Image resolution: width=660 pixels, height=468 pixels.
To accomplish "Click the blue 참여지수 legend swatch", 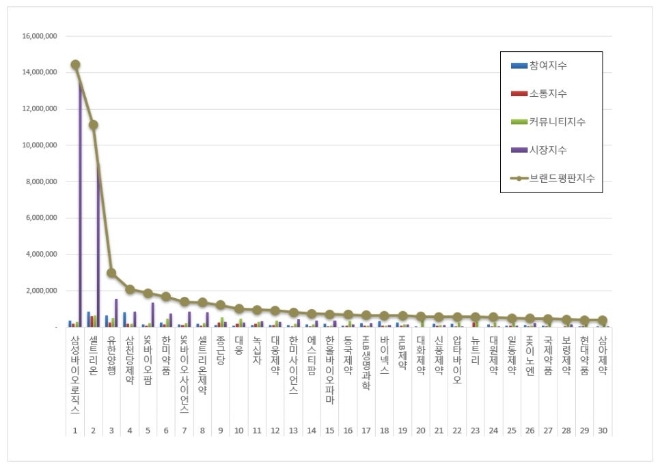I will (519, 66).
